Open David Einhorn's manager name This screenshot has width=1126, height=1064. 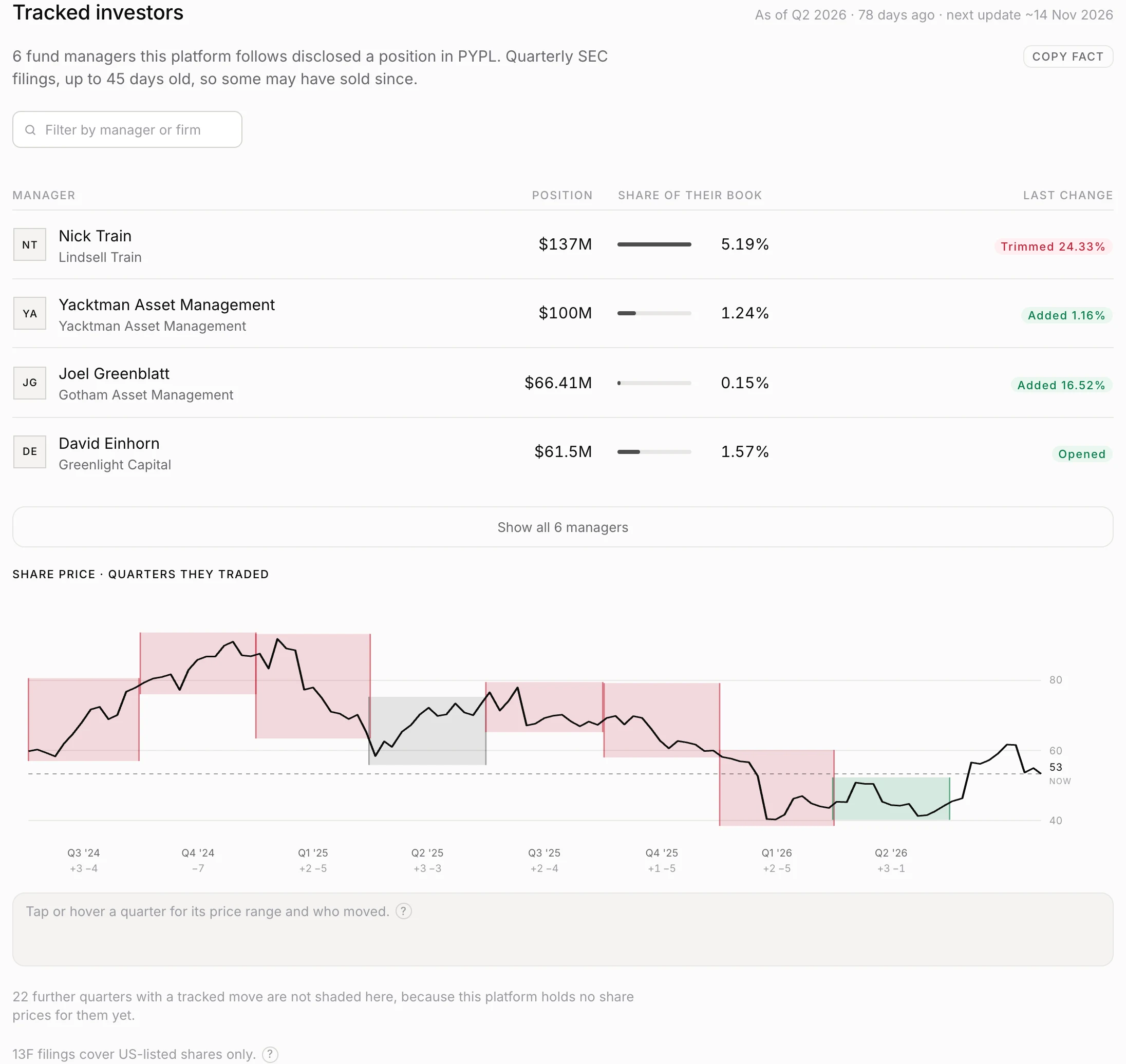point(109,443)
